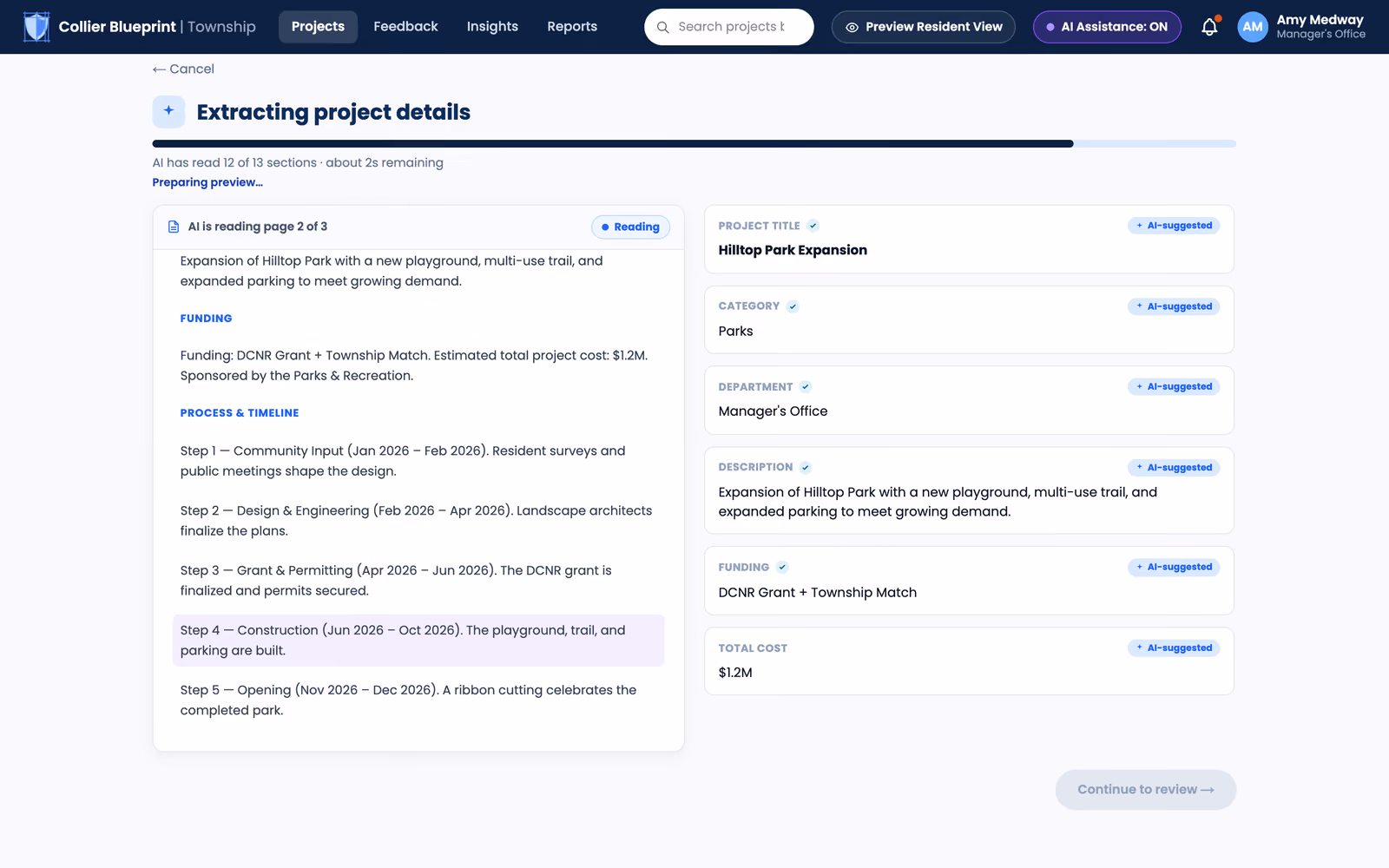The height and width of the screenshot is (868, 1389).
Task: Click the AI-suggested badge on Total Cost
Action: point(1174,648)
